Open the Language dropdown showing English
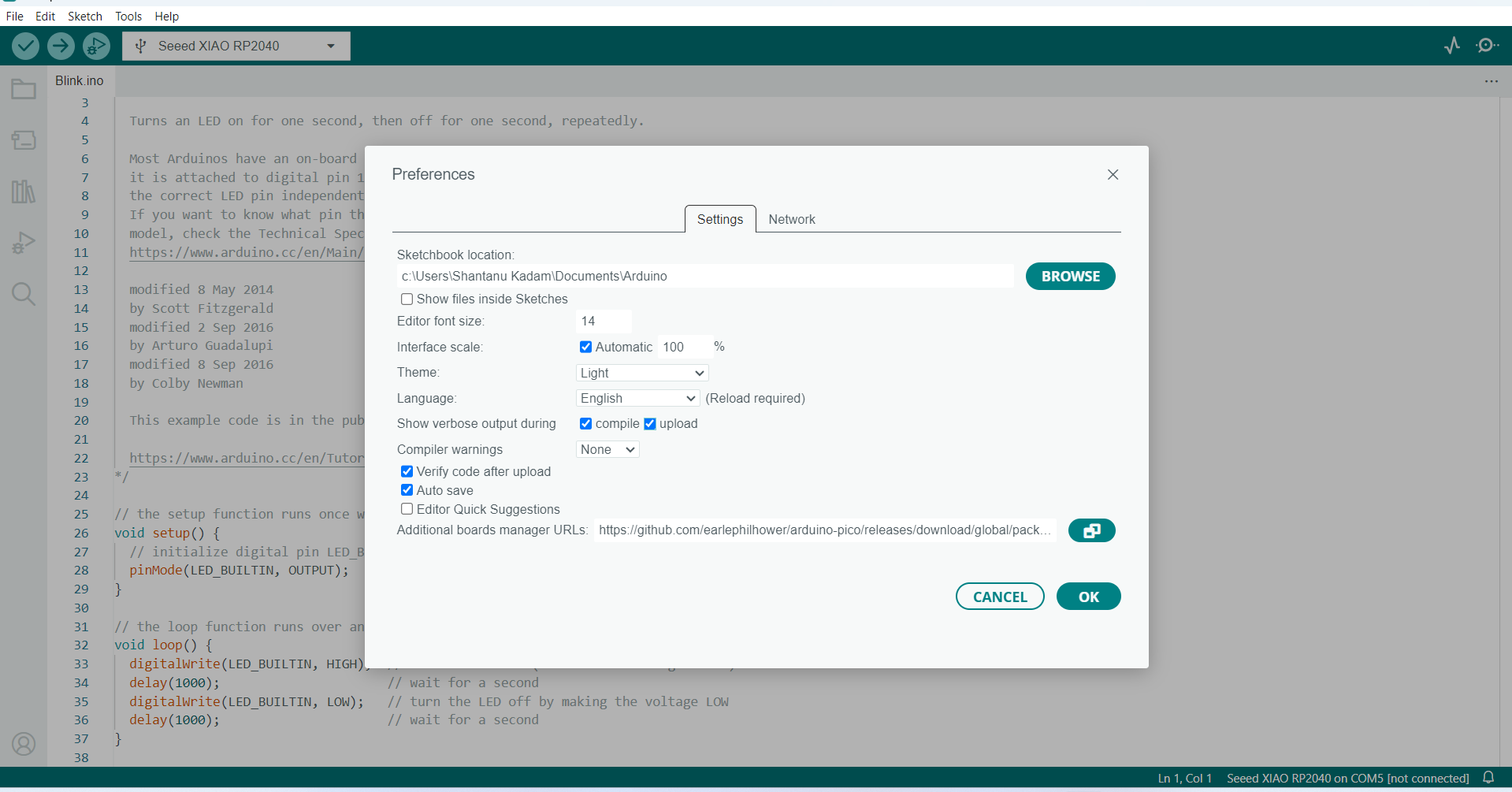Image resolution: width=1512 pixels, height=792 pixels. point(637,398)
